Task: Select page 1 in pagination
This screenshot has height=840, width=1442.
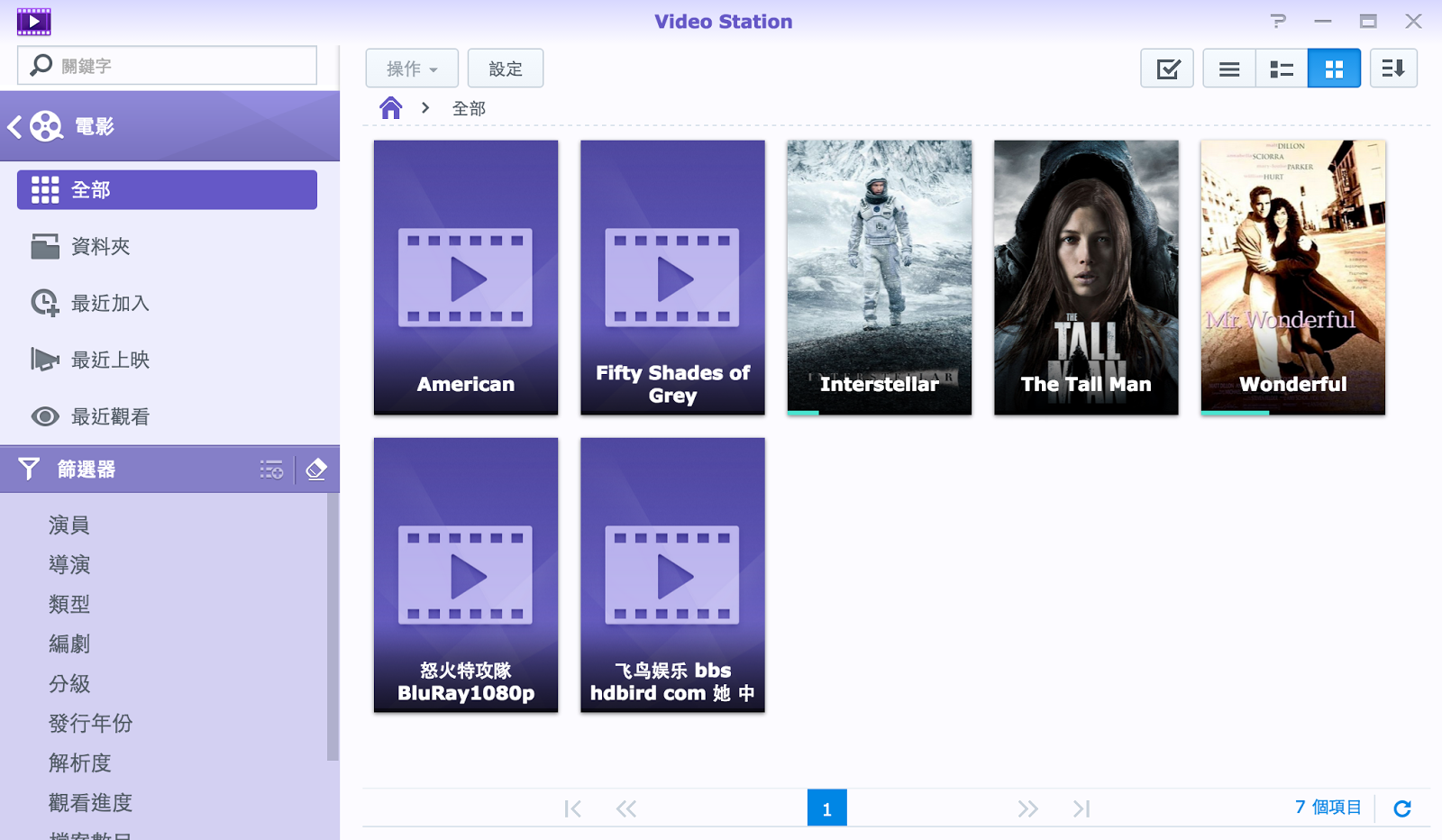Action: tap(826, 808)
